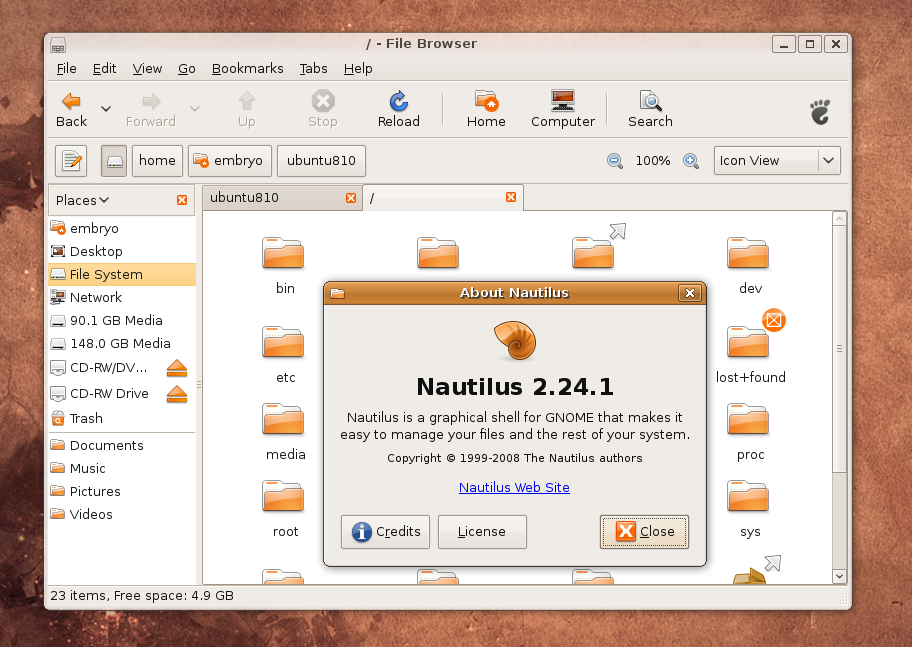Open the Nautilus Web Site link
The height and width of the screenshot is (647, 912).
point(514,488)
